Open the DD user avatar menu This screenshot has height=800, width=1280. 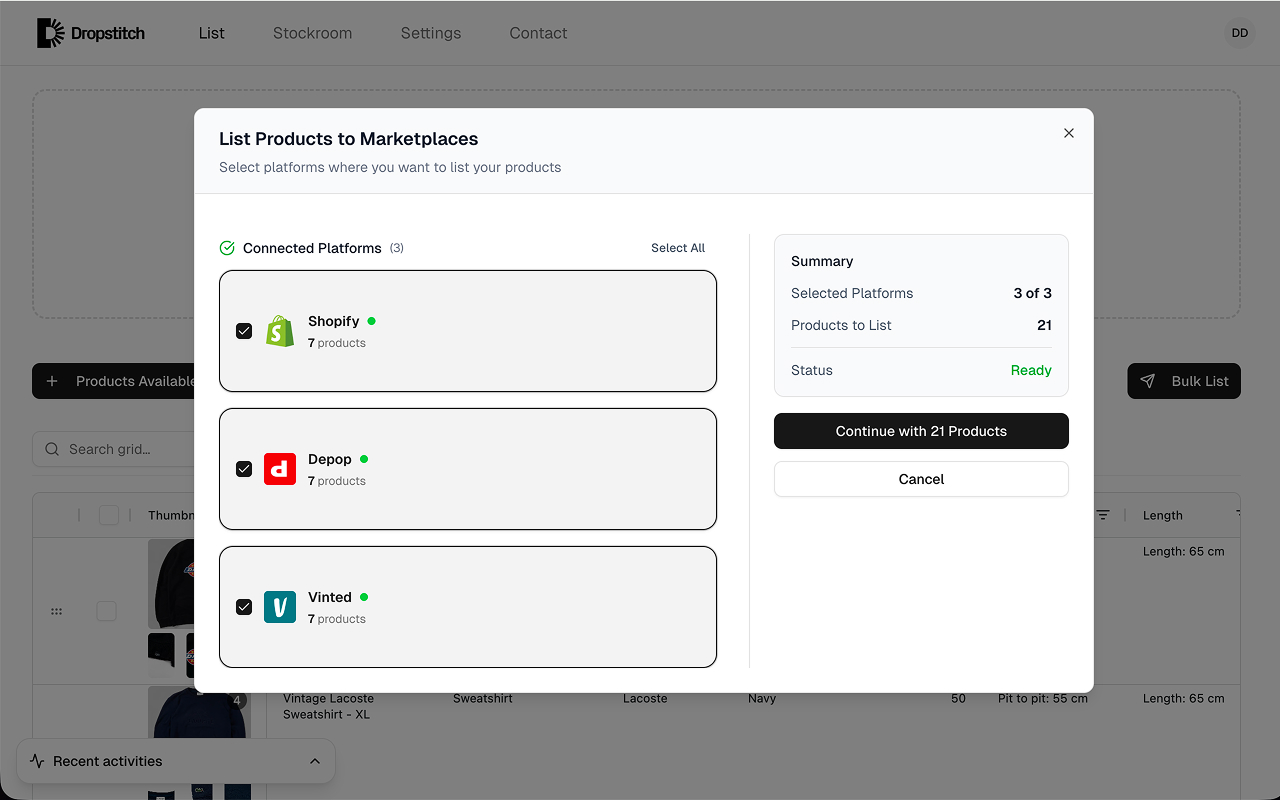tap(1240, 33)
